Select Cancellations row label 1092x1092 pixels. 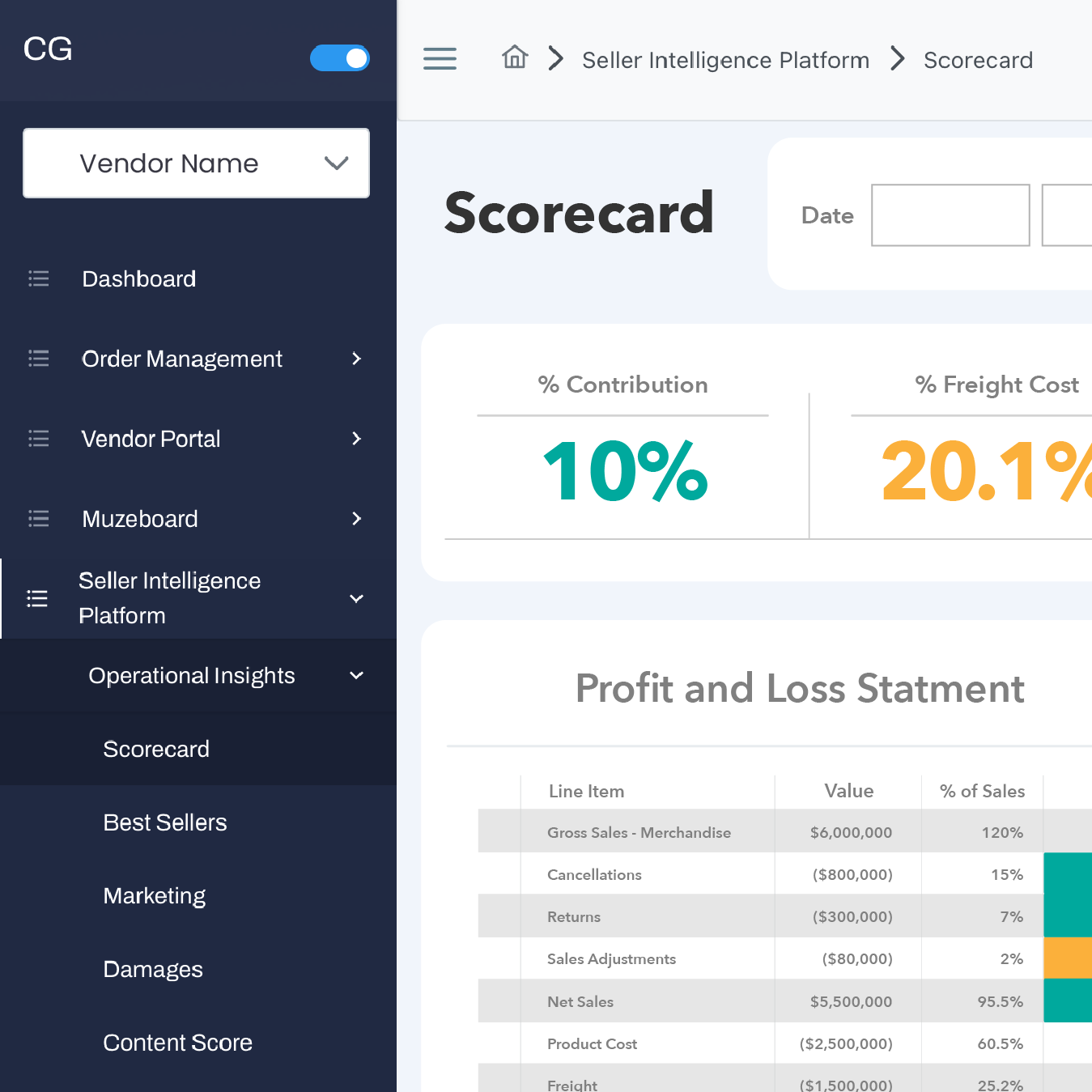point(594,874)
